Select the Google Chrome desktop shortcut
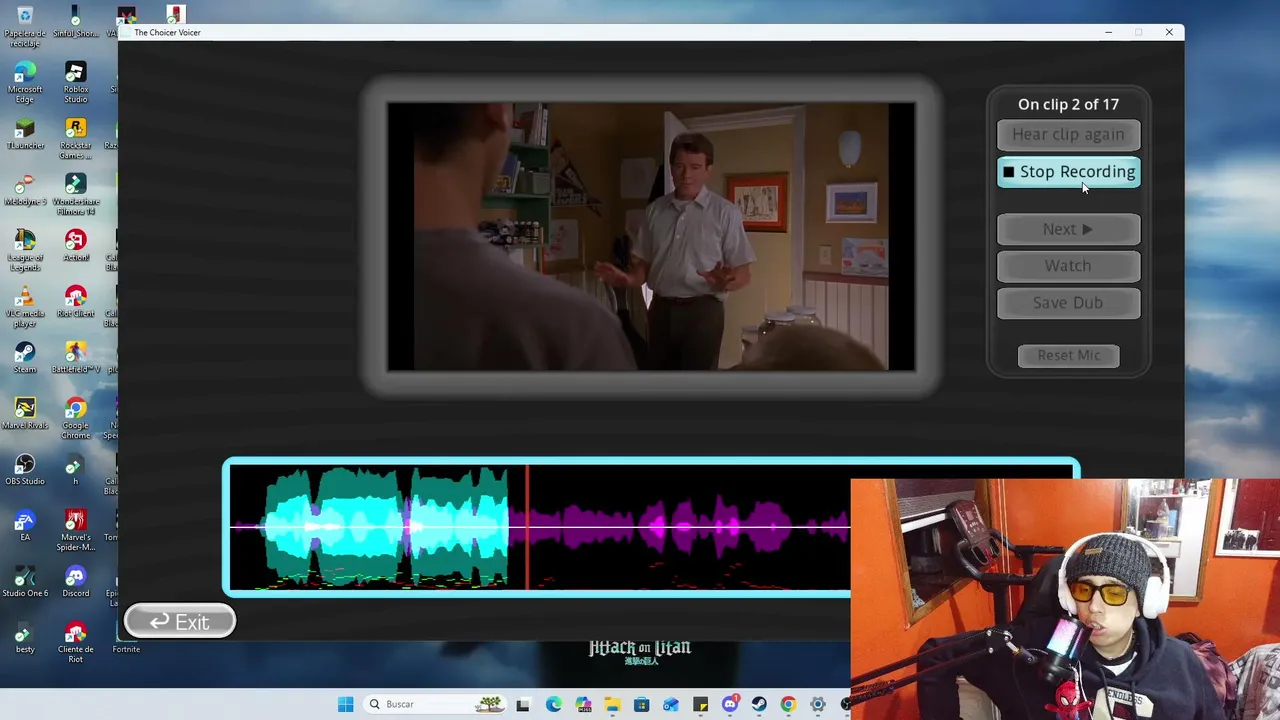Viewport: 1280px width, 720px height. 75,419
